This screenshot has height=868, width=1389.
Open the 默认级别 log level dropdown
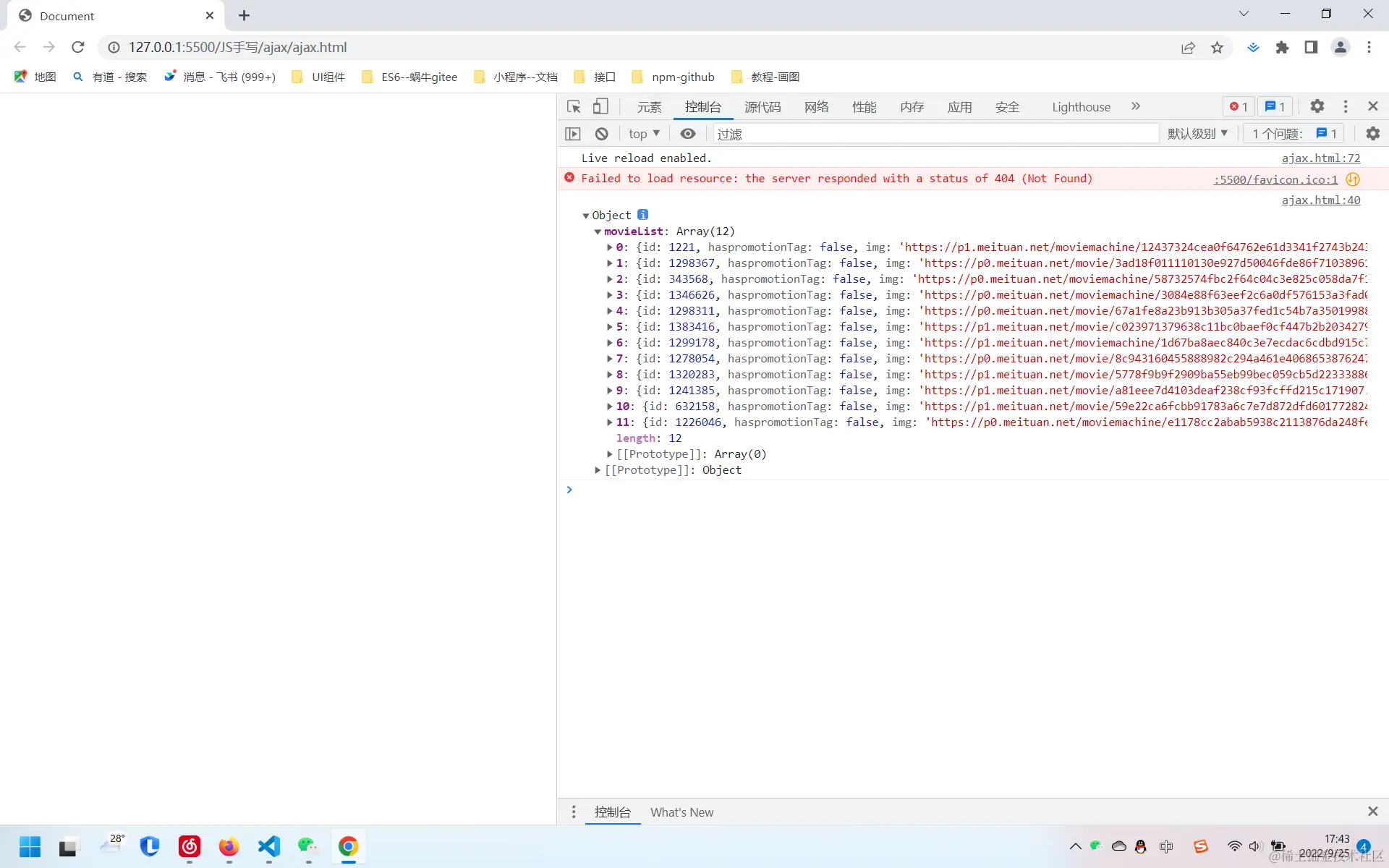tap(1197, 134)
